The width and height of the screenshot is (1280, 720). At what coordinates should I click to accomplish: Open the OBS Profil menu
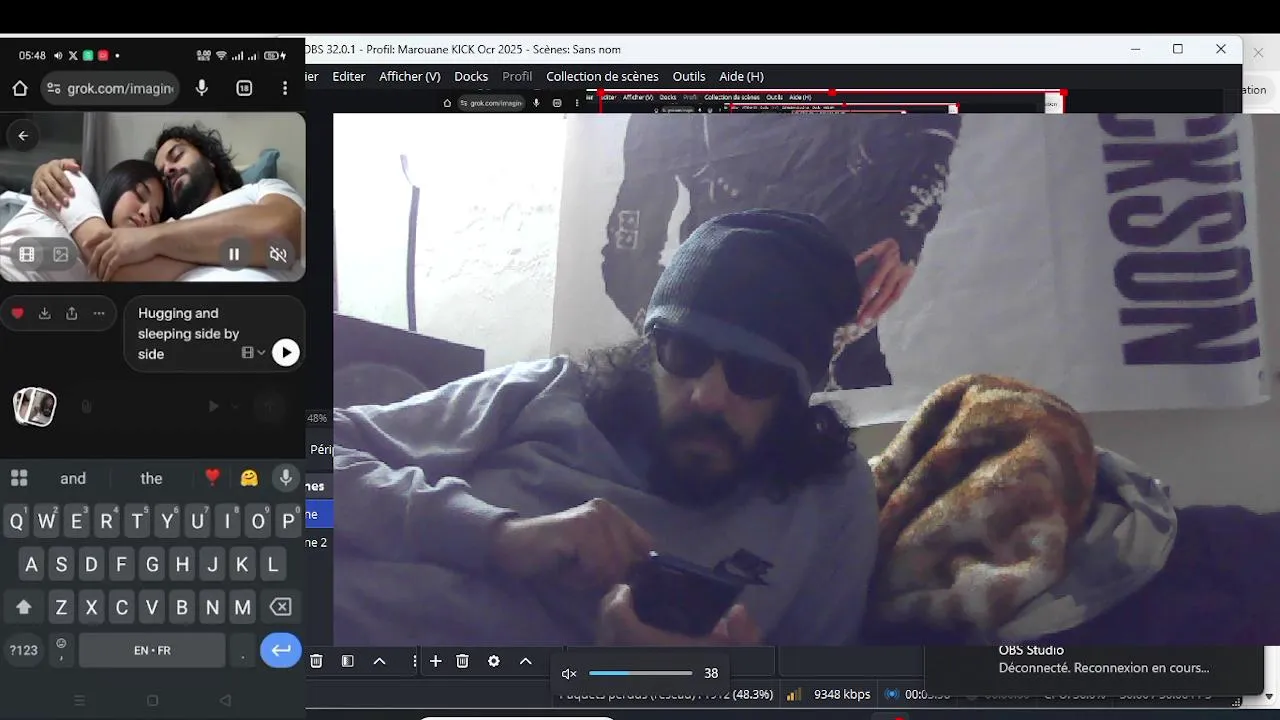coord(517,76)
